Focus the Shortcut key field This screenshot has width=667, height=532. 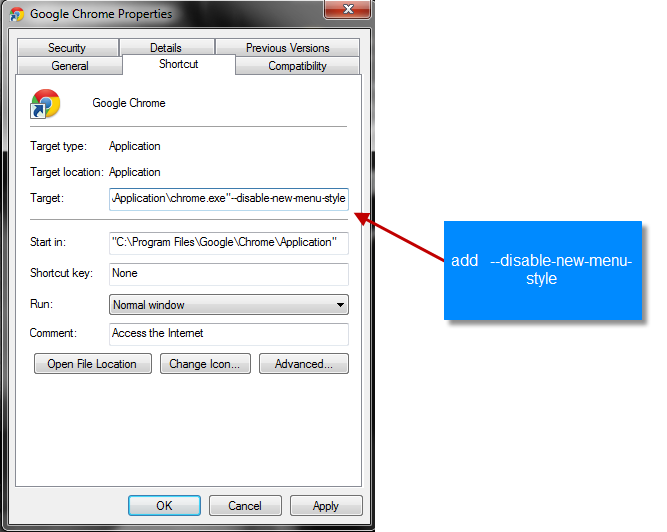click(x=229, y=274)
